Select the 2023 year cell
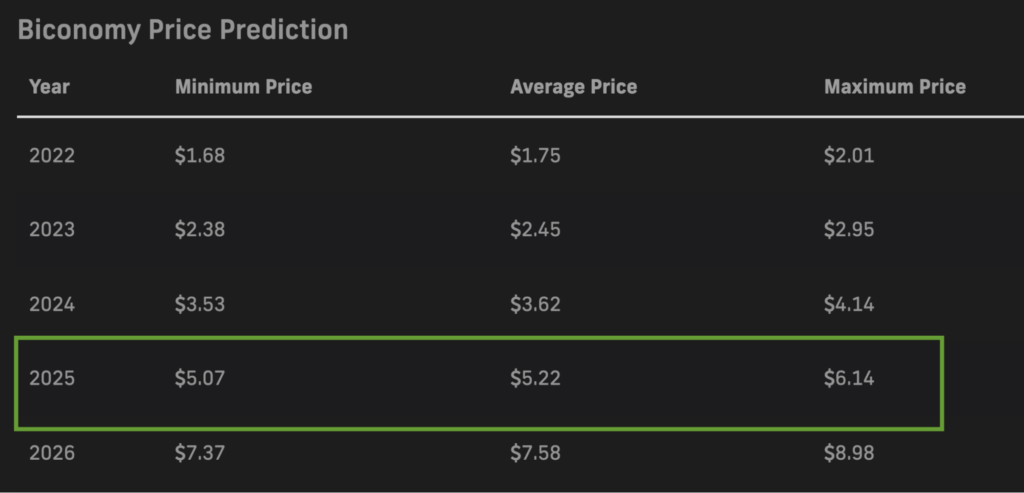The width and height of the screenshot is (1024, 493). [x=52, y=230]
